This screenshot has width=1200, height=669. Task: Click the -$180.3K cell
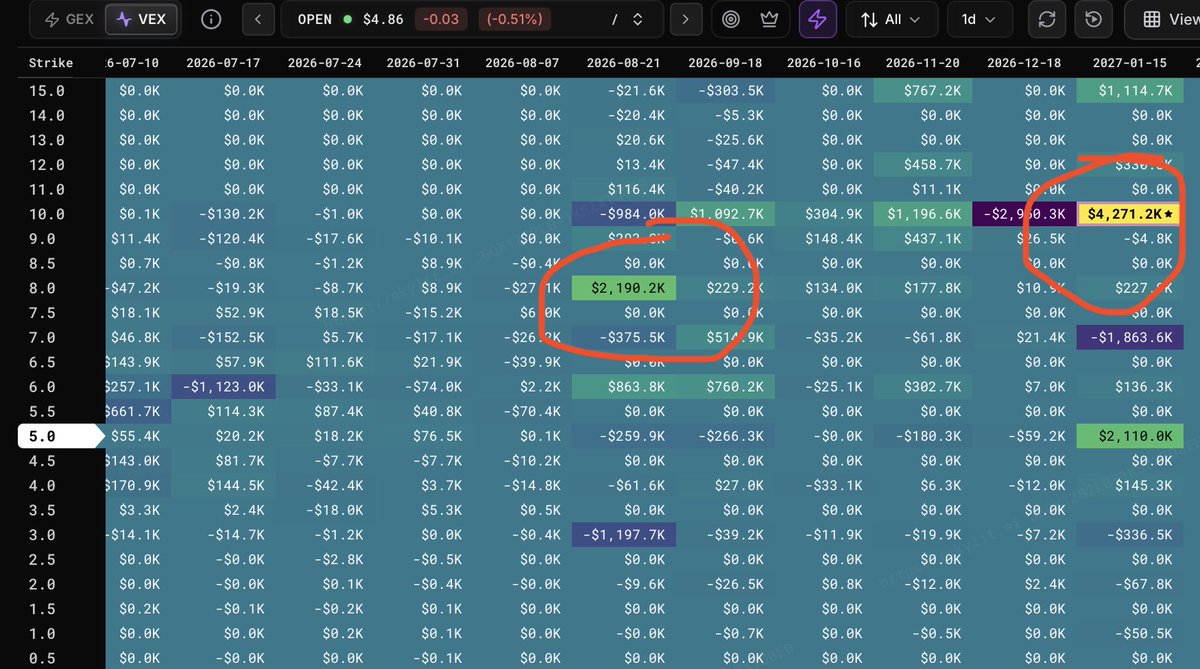pos(925,436)
